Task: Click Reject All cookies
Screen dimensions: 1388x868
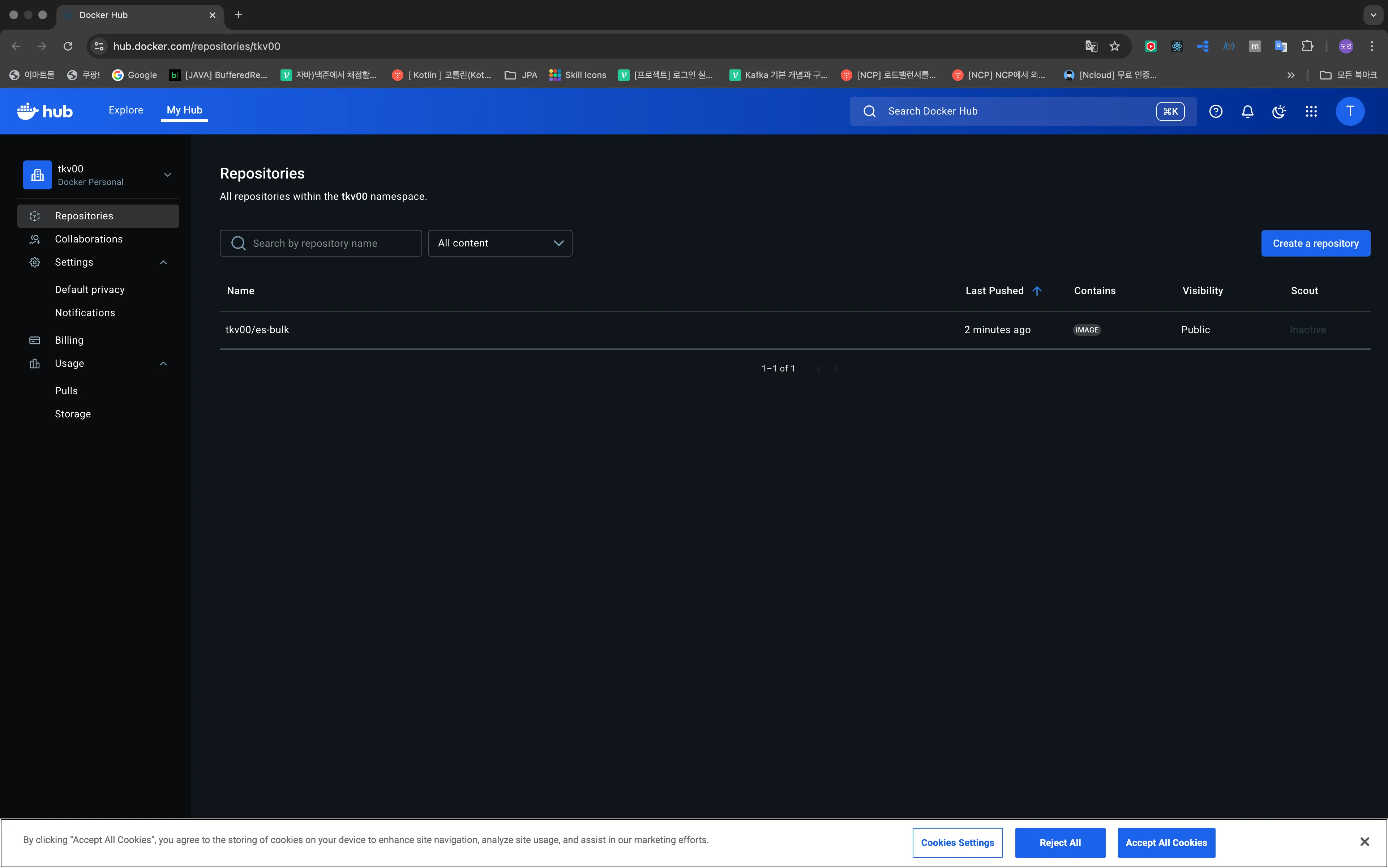Action: [1060, 842]
